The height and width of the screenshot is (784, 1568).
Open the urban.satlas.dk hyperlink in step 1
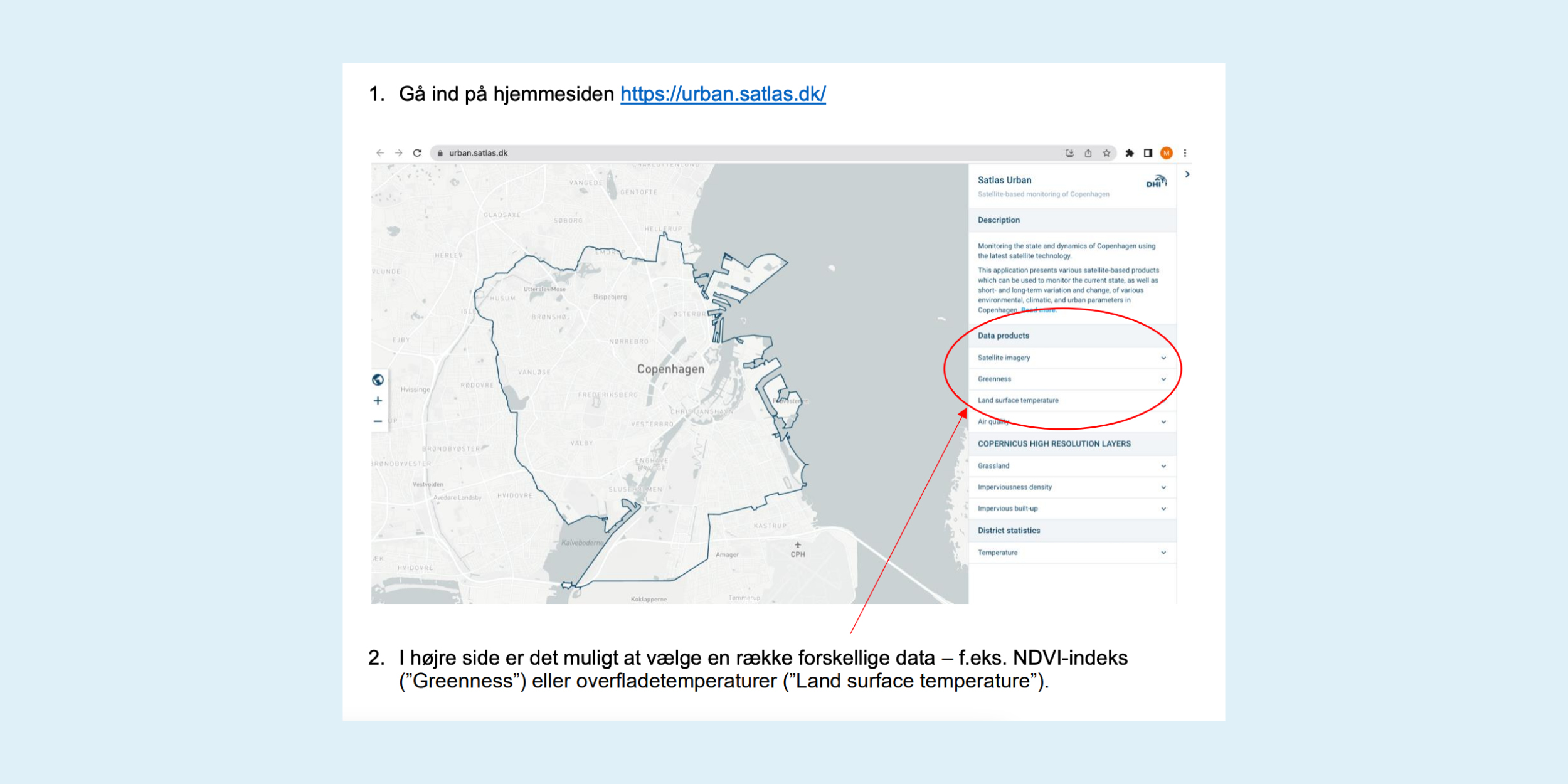(723, 94)
